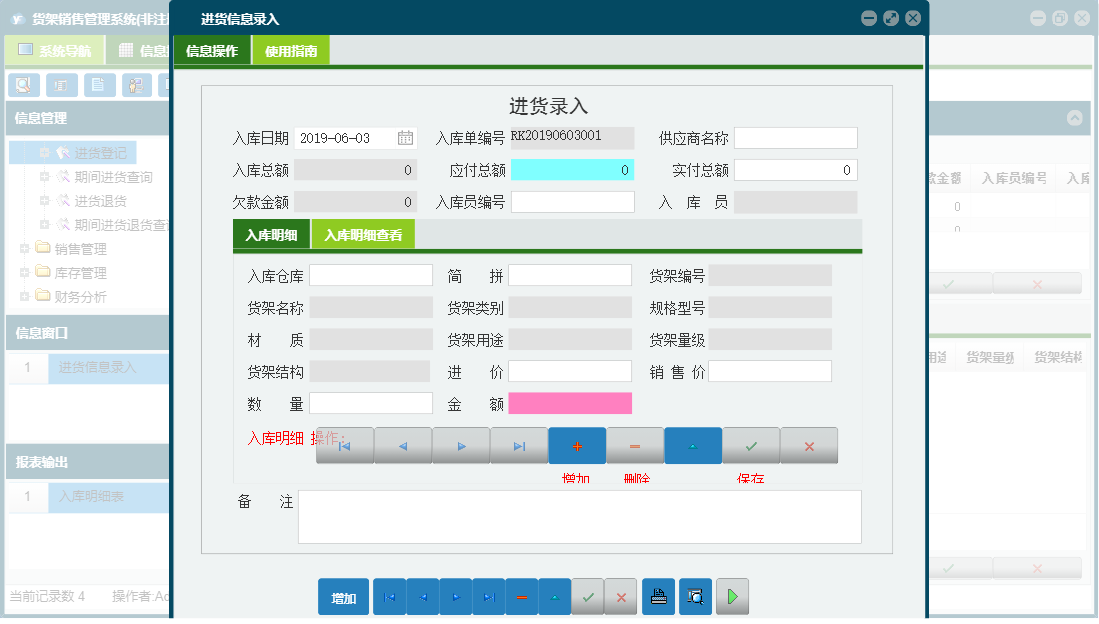Viewport: 1099px width, 624px height.
Task: Click the 删除 minus icon in 入库明细操作
Action: (x=635, y=445)
